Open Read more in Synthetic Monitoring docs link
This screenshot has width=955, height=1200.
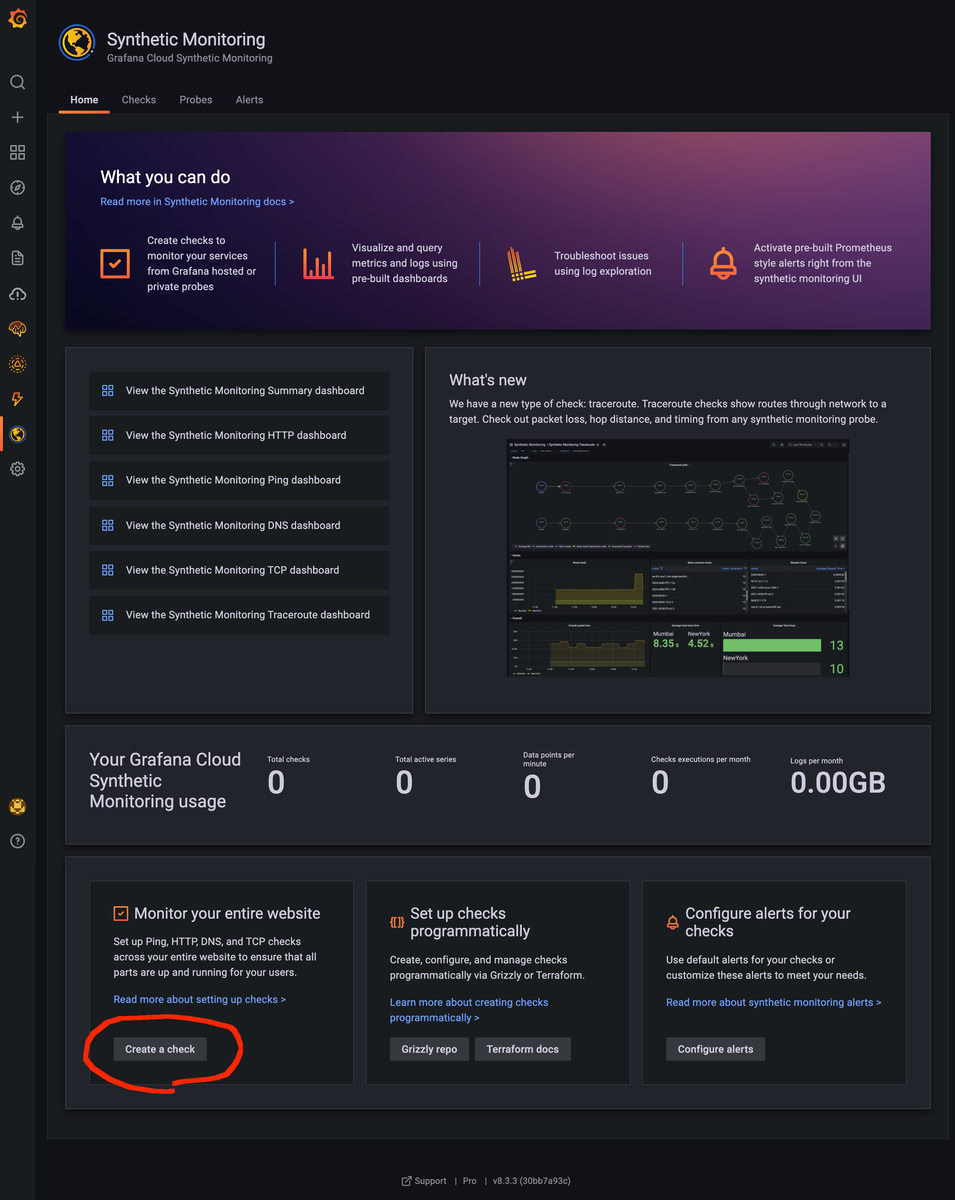(197, 202)
